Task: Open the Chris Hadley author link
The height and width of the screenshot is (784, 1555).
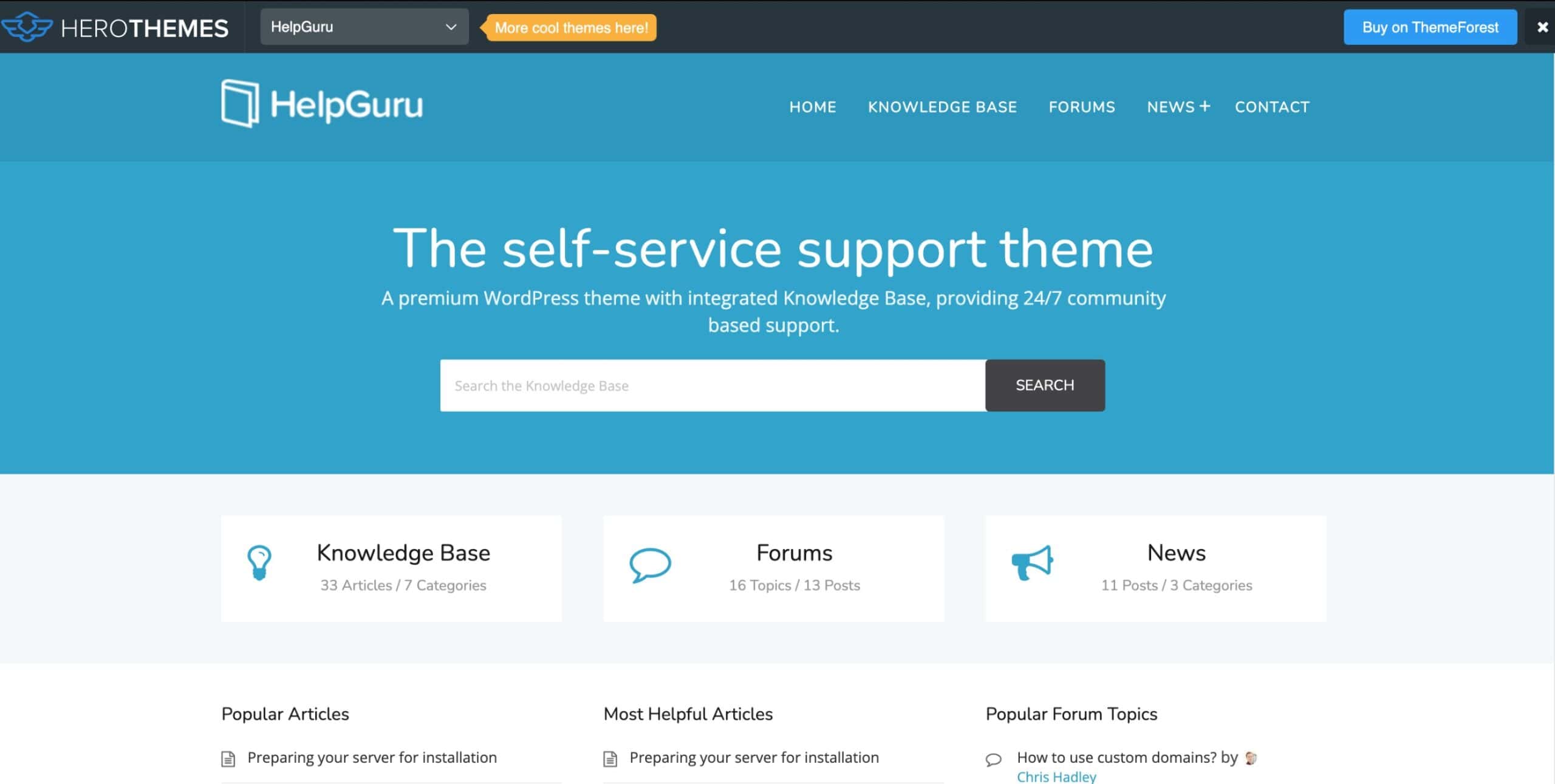Action: (x=1056, y=777)
